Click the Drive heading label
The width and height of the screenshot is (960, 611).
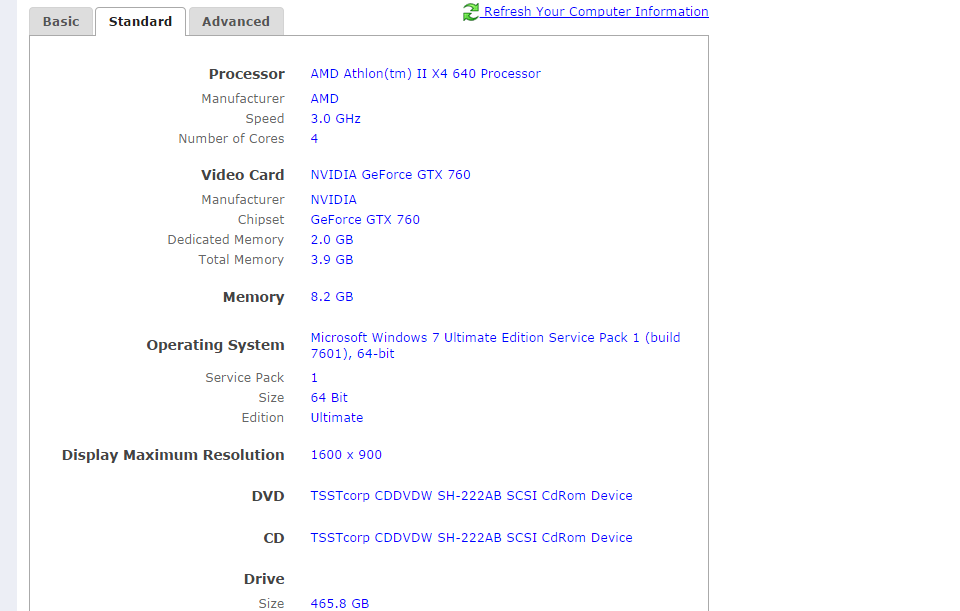264,579
